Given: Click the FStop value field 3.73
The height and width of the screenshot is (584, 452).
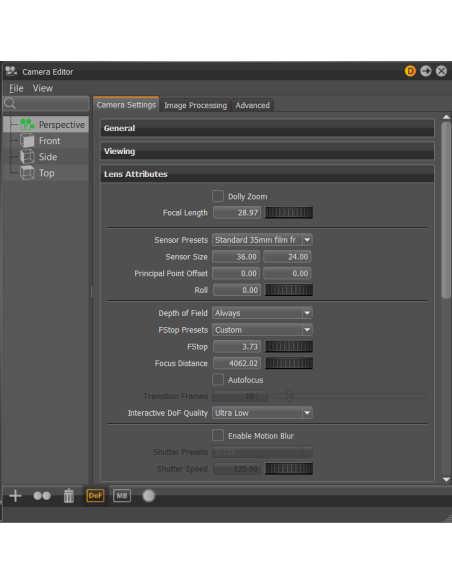Looking at the screenshot, I should 237,347.
